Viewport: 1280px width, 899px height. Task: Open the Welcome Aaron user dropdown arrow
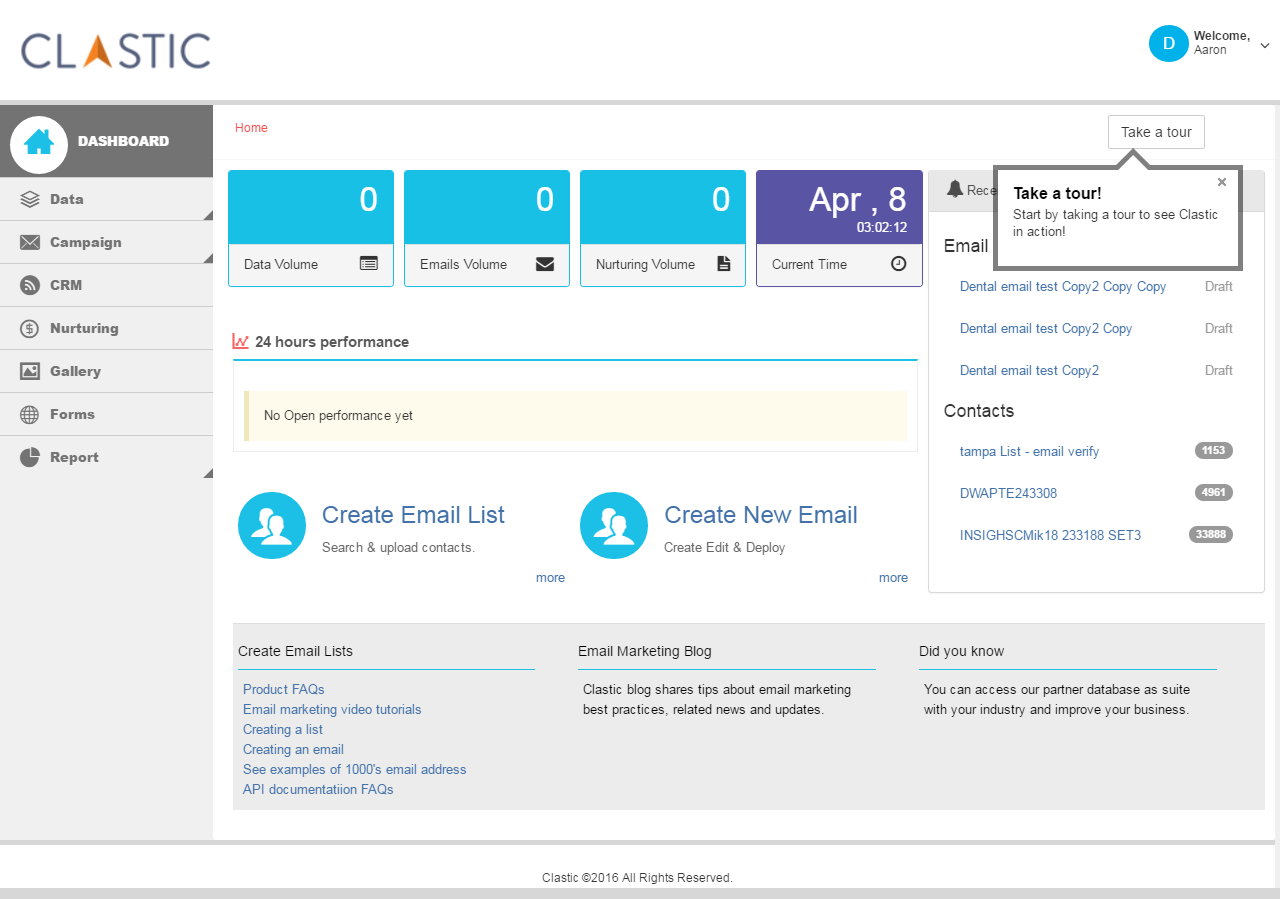coord(1265,45)
